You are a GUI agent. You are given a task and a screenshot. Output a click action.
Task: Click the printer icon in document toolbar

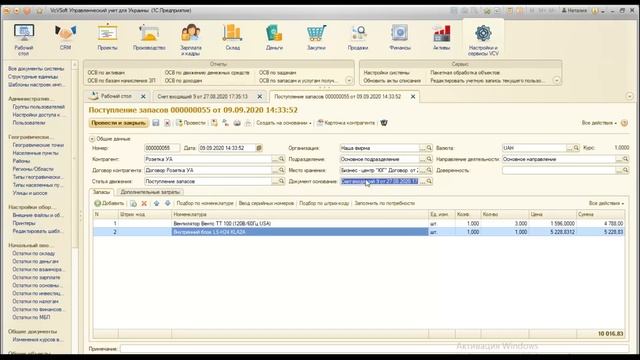(x=237, y=123)
